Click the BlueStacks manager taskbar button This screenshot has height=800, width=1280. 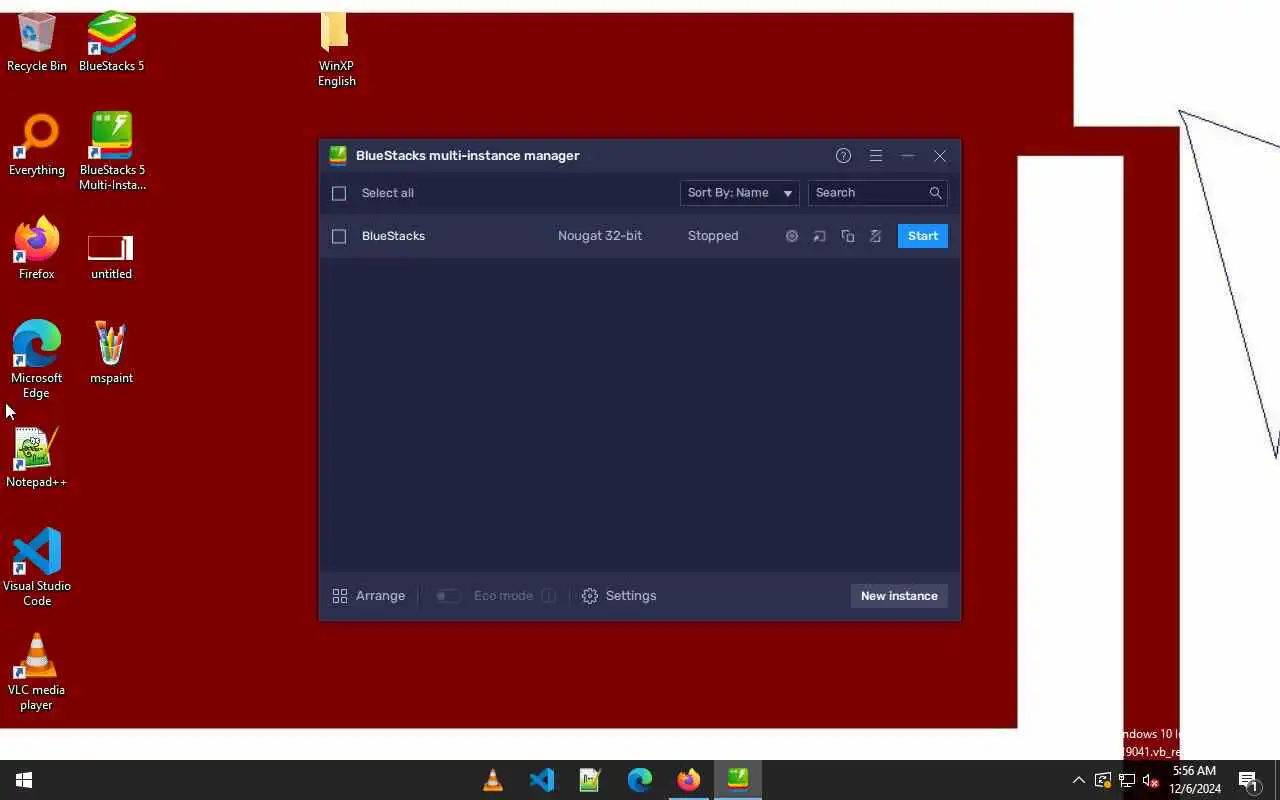pyautogui.click(x=738, y=780)
